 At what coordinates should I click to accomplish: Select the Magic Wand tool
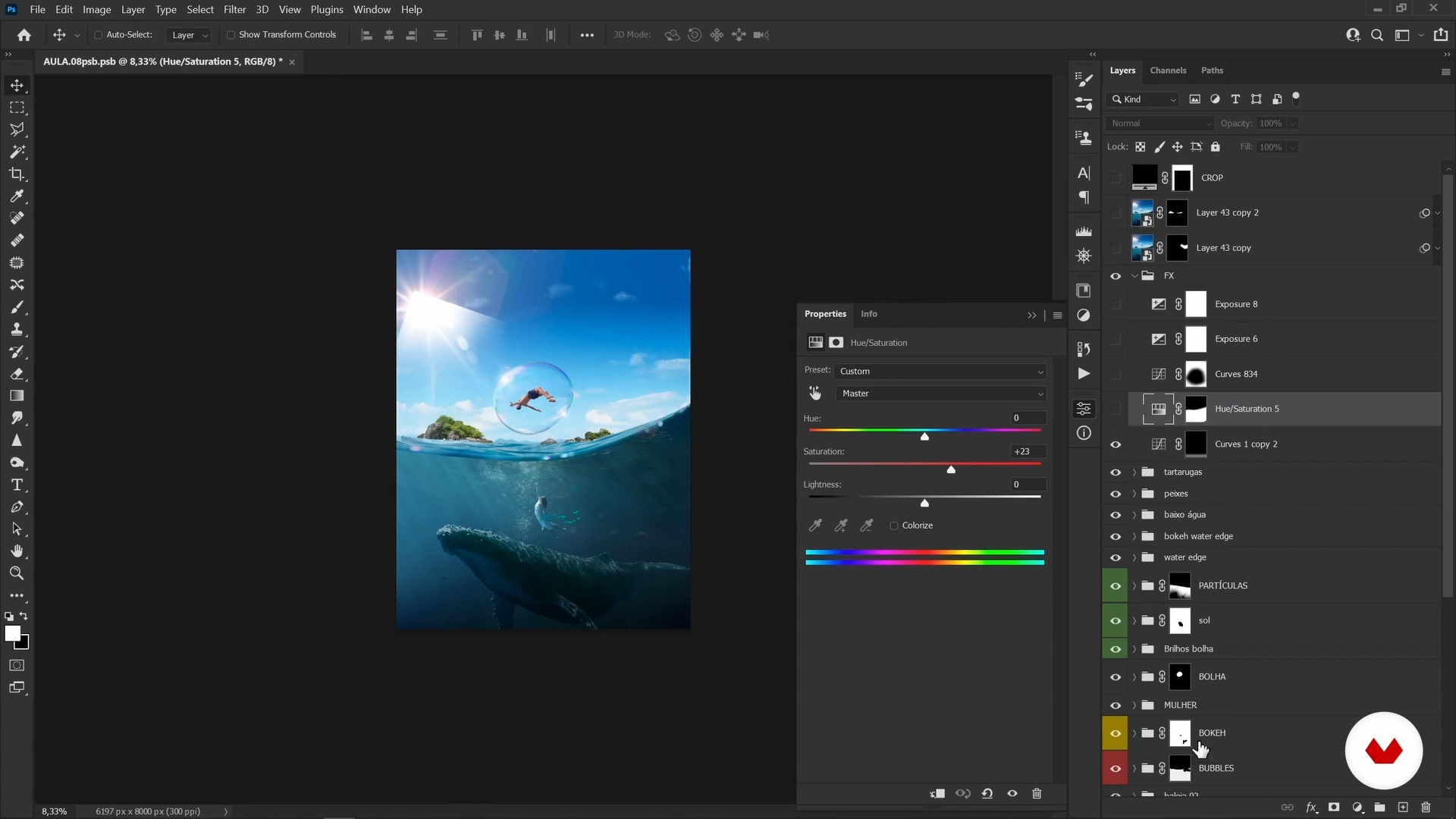pos(17,152)
